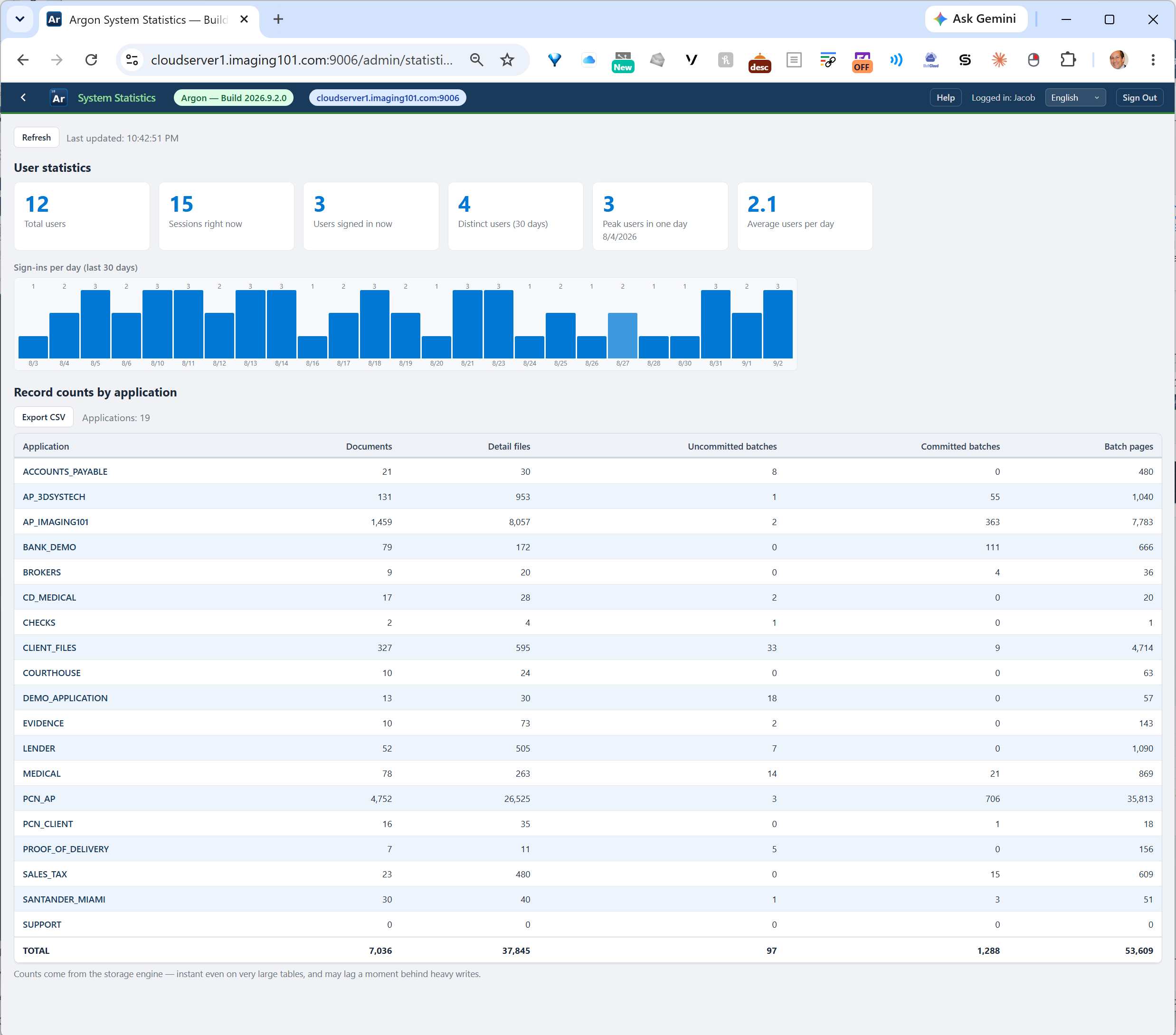
Task: Click the SUPPORT row name
Action: pos(42,924)
